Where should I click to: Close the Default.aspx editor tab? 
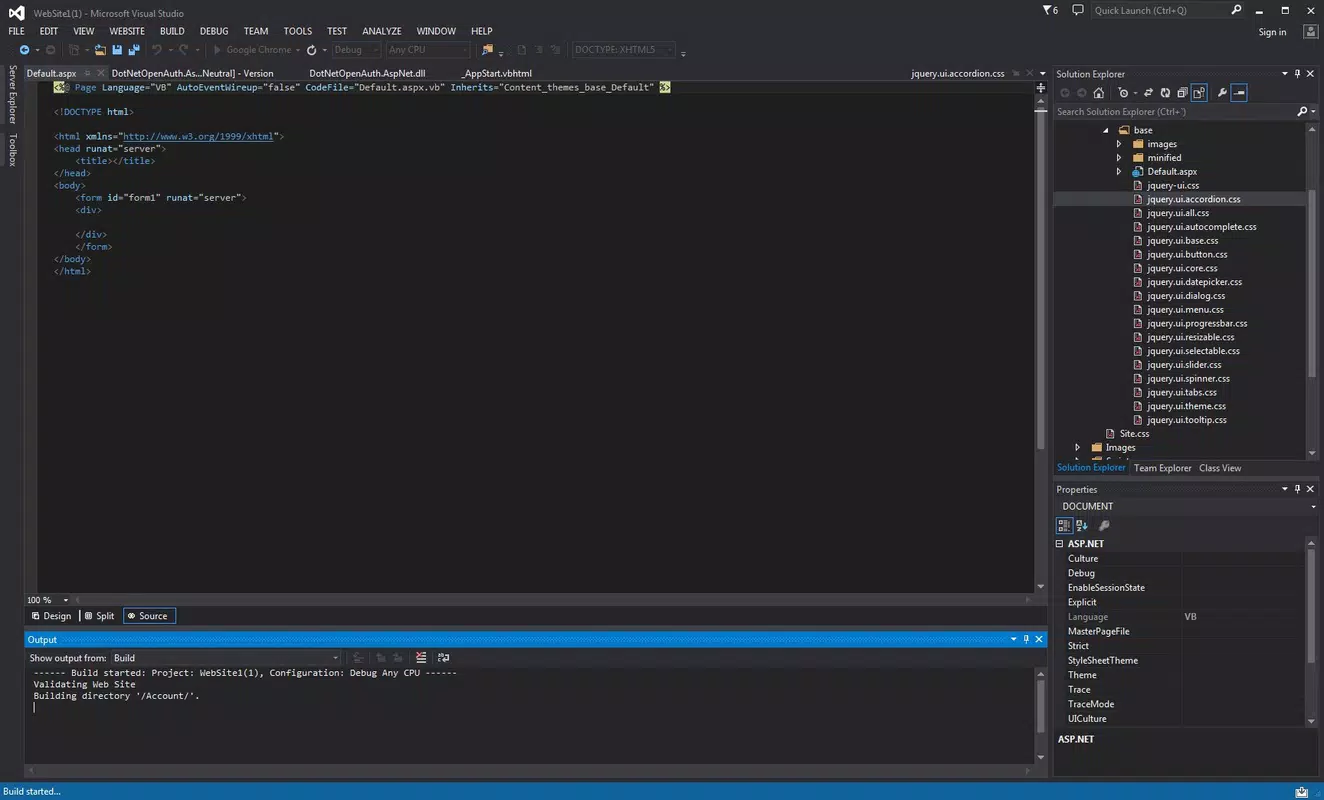pos(101,74)
